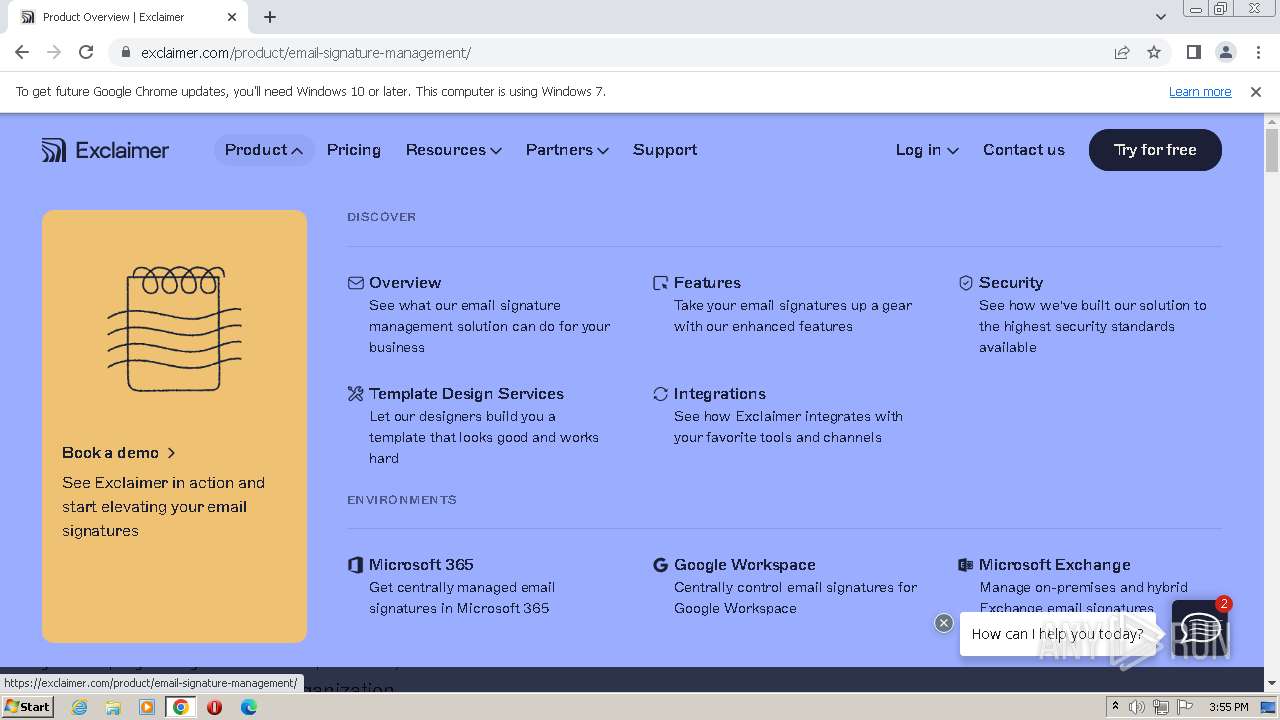Click the scrollbar down arrow
1280x720 pixels.
coord(1272,683)
